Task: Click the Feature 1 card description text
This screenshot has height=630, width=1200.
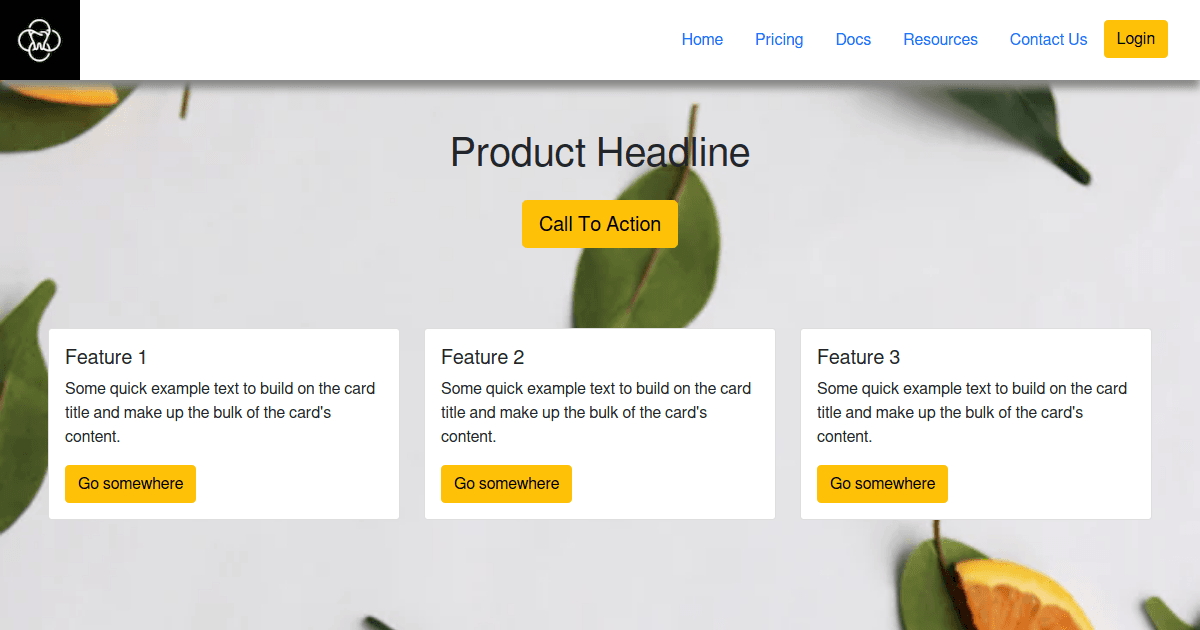Action: [x=220, y=412]
